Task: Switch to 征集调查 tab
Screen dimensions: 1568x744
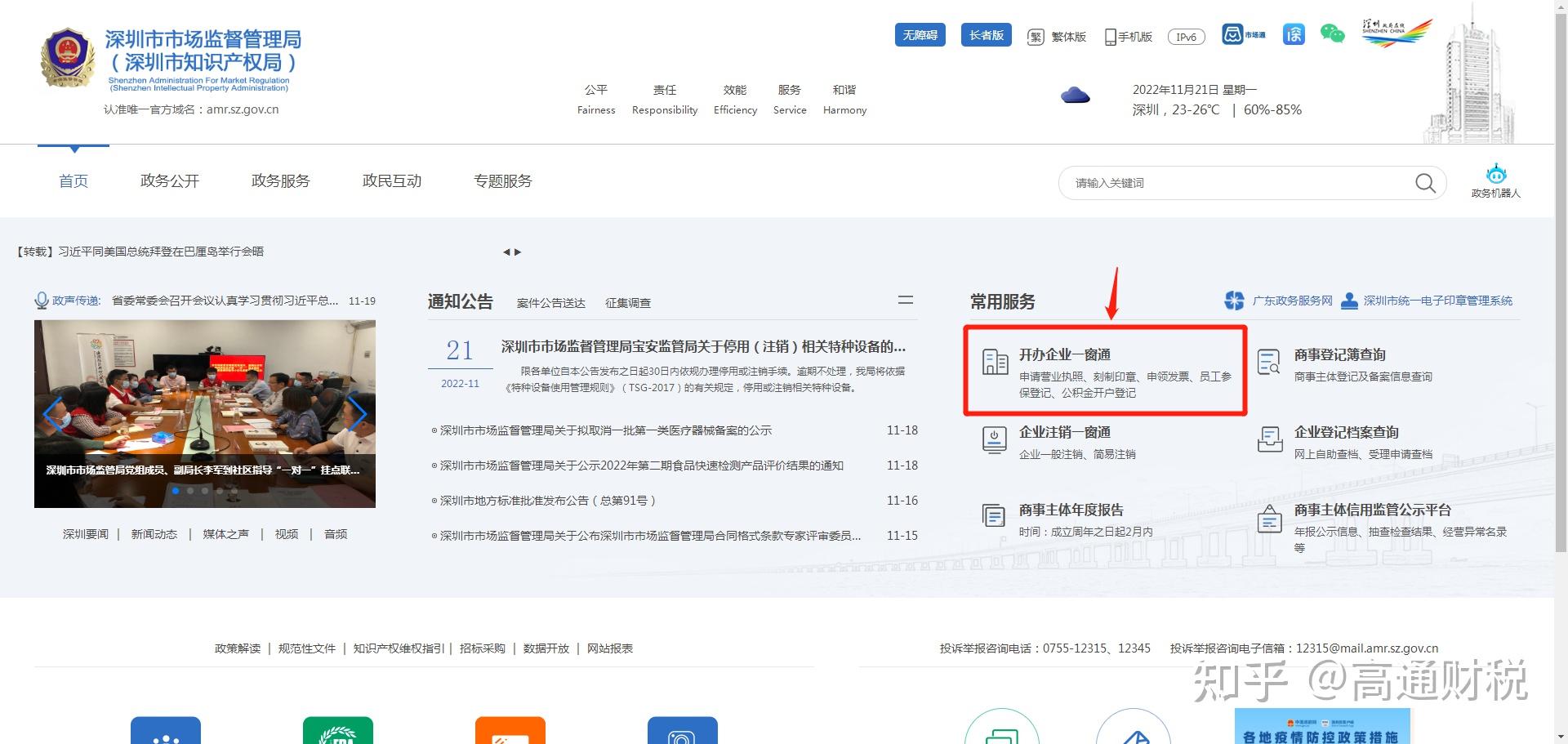Action: click(628, 303)
